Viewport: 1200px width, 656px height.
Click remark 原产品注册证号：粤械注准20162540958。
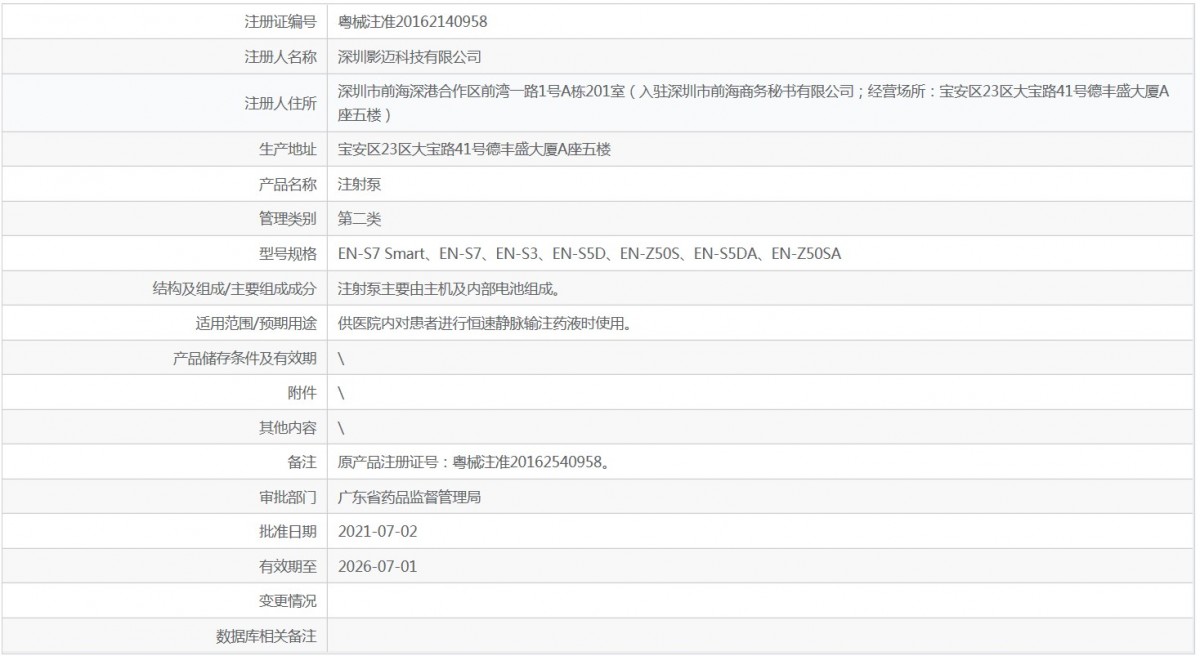[475, 462]
